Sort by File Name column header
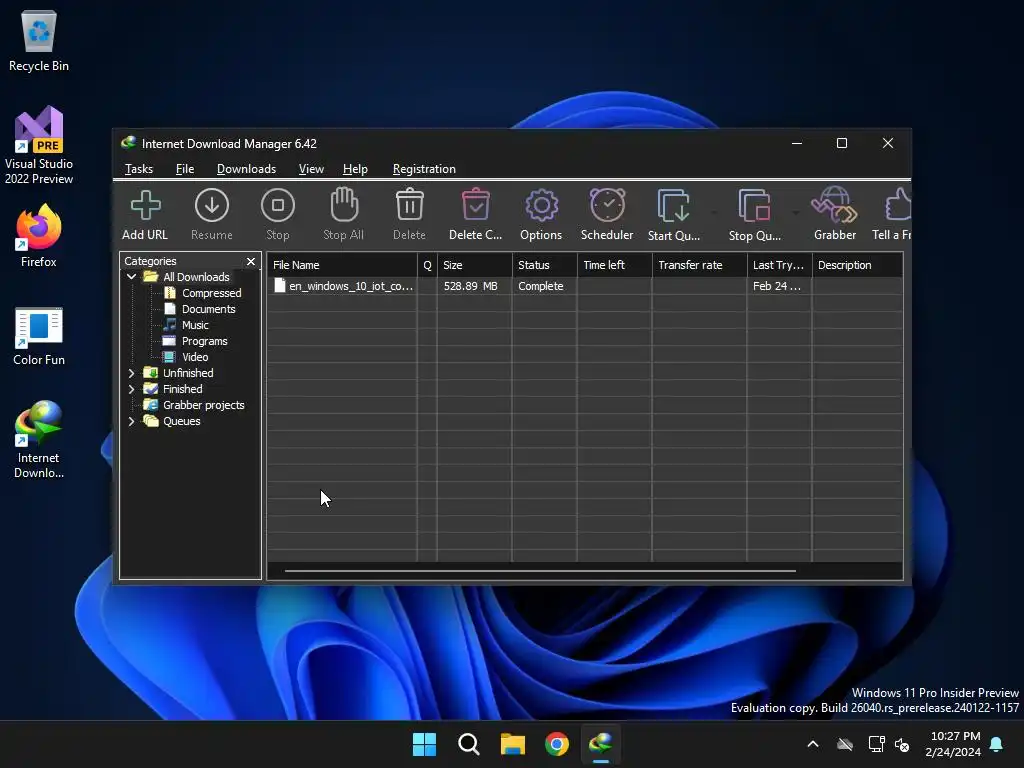The image size is (1024, 768). pyautogui.click(x=342, y=265)
